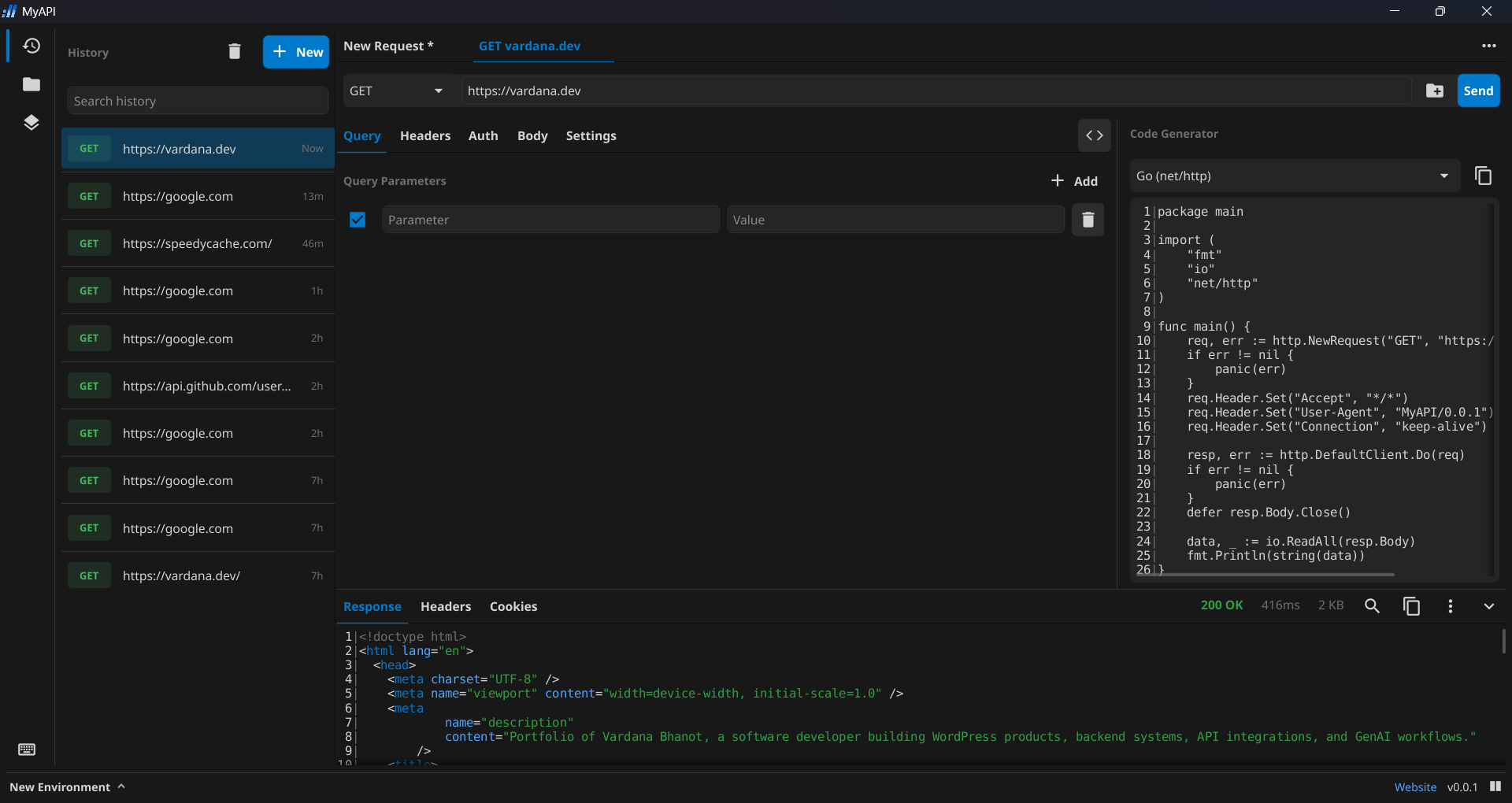The width and height of the screenshot is (1512, 803).
Task: Click the parameter Value field
Action: (895, 220)
